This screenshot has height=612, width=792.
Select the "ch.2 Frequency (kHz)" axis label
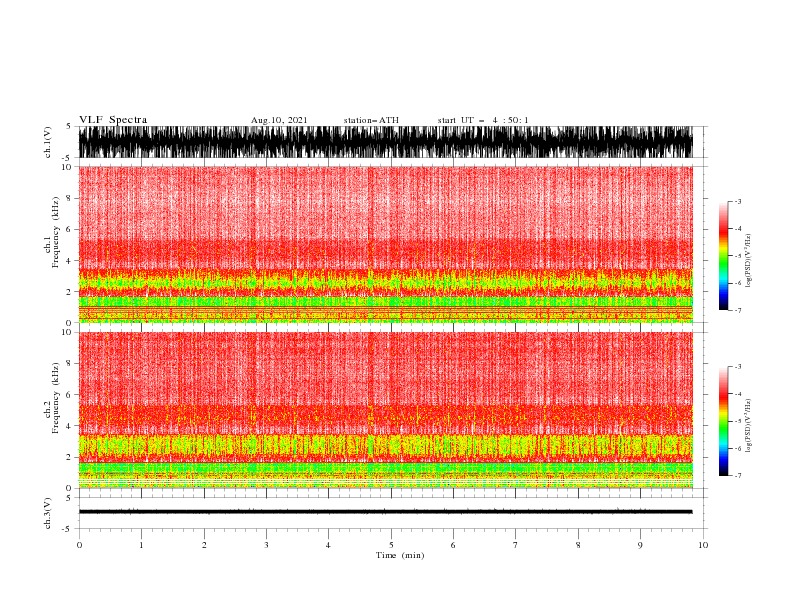(52, 397)
